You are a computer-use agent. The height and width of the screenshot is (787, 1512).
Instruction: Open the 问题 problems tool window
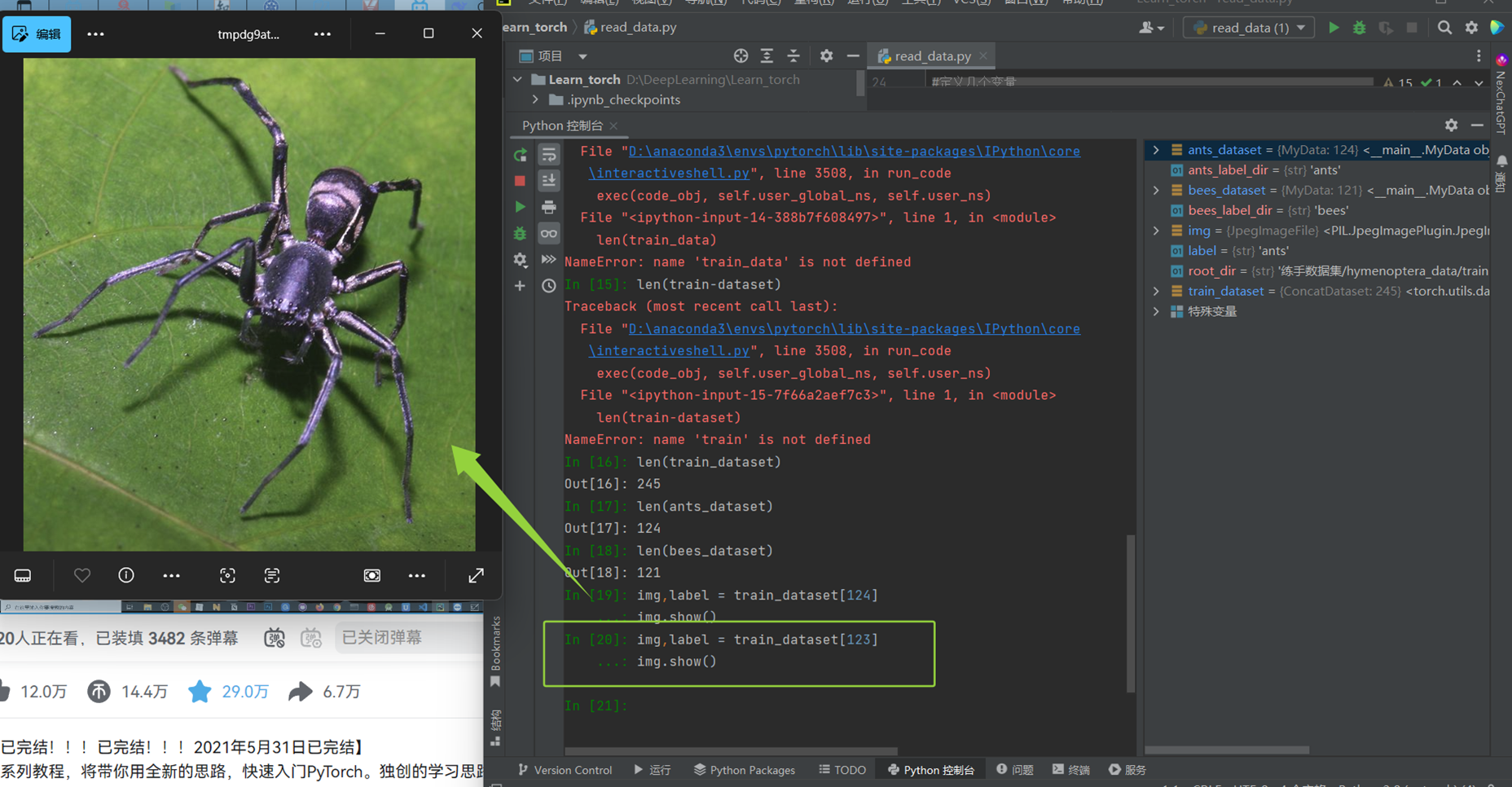[x=1015, y=770]
